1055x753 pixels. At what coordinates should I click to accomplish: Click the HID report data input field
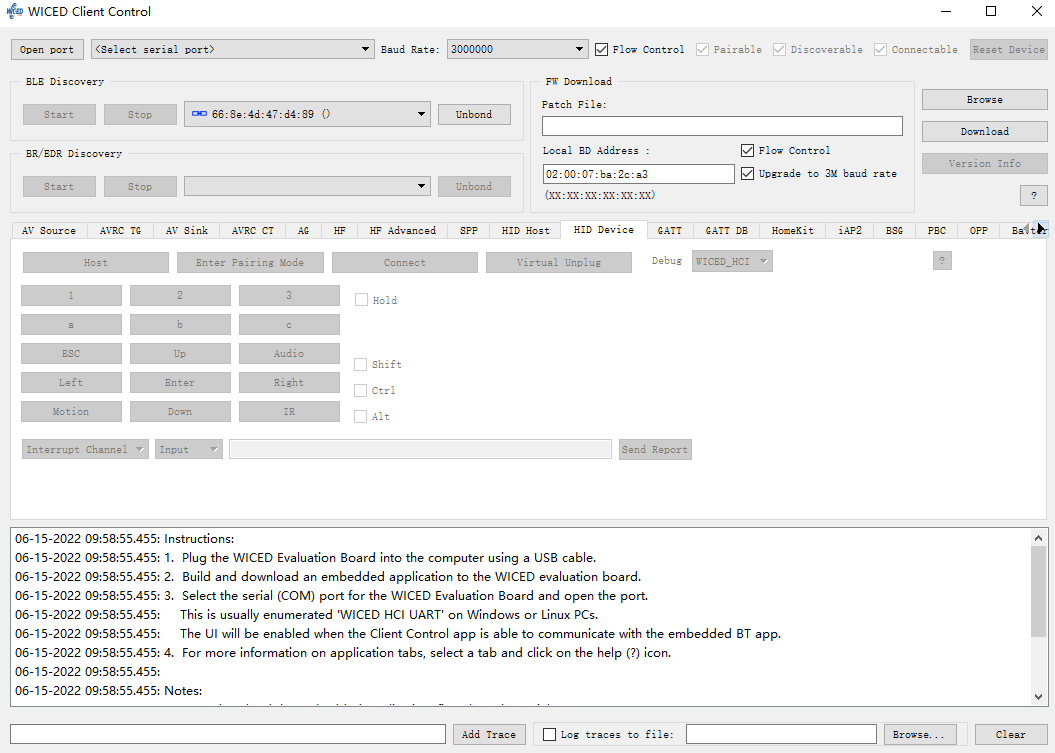420,449
